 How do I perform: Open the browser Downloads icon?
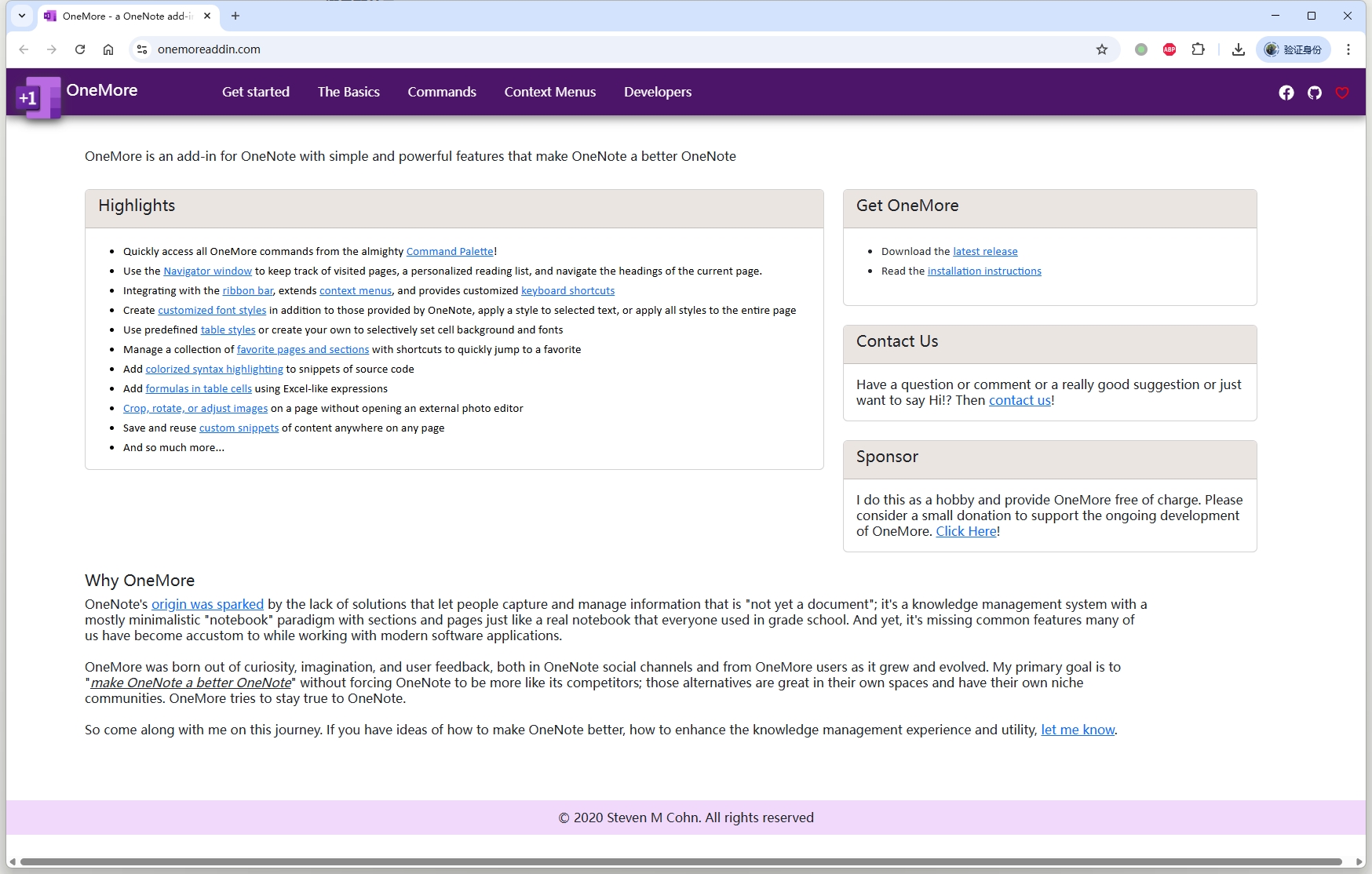tap(1239, 49)
